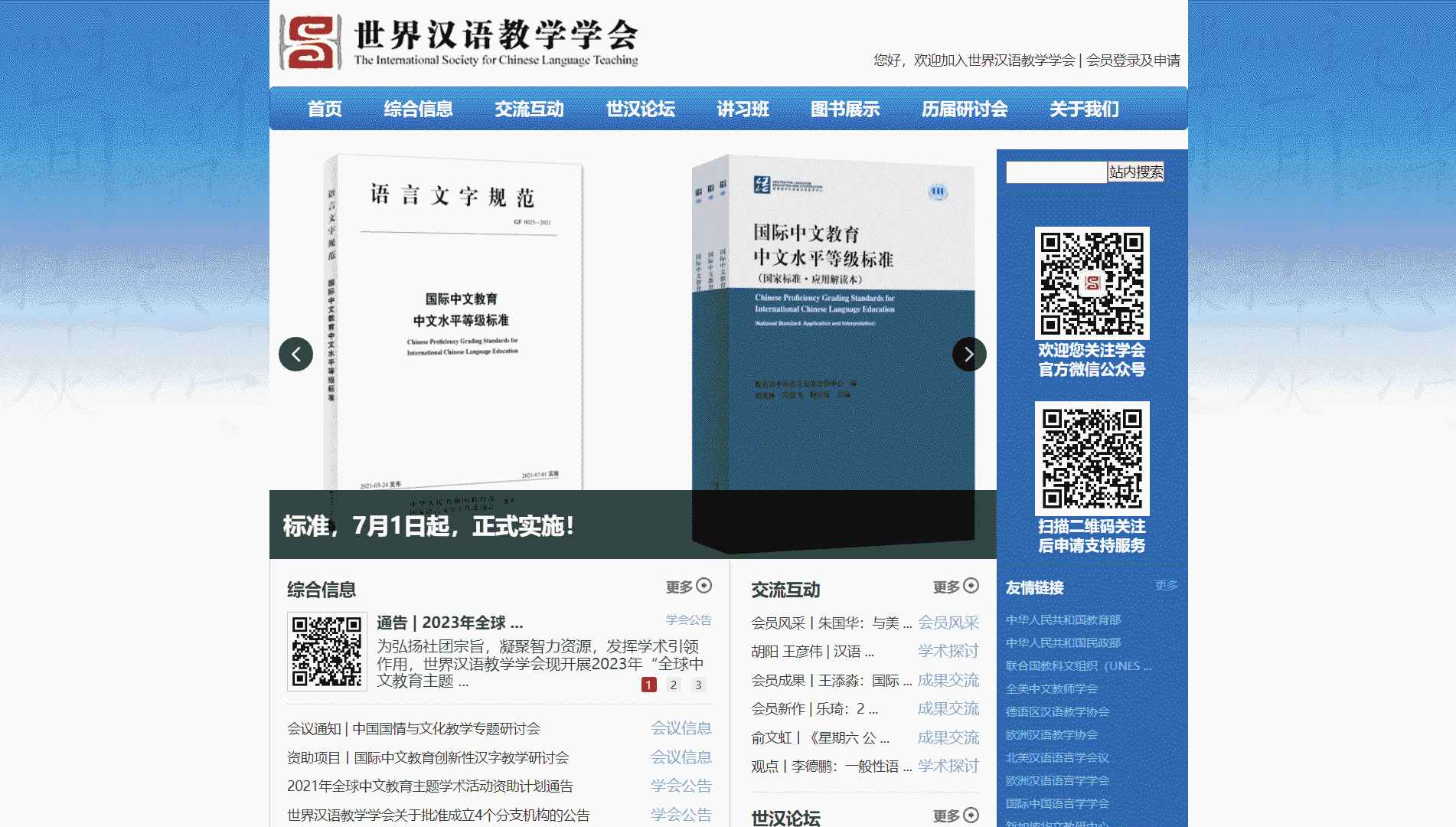The width and height of the screenshot is (1456, 827).
Task: Click 会员风采 category tag
Action: coord(948,623)
